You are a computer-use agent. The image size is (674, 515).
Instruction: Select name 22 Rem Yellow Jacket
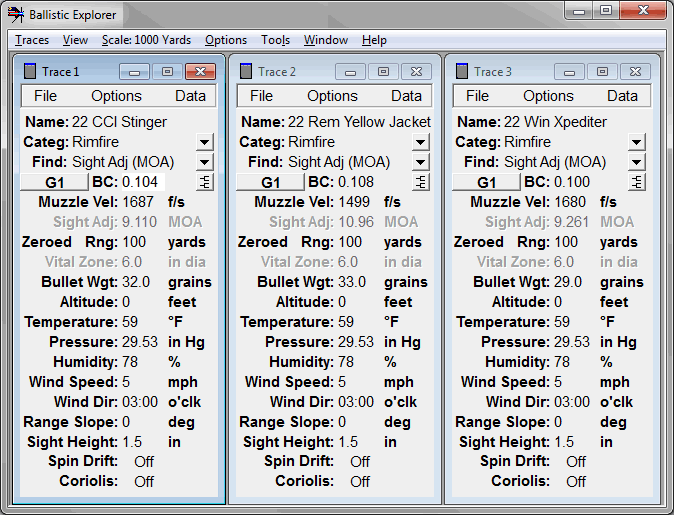[x=359, y=122]
